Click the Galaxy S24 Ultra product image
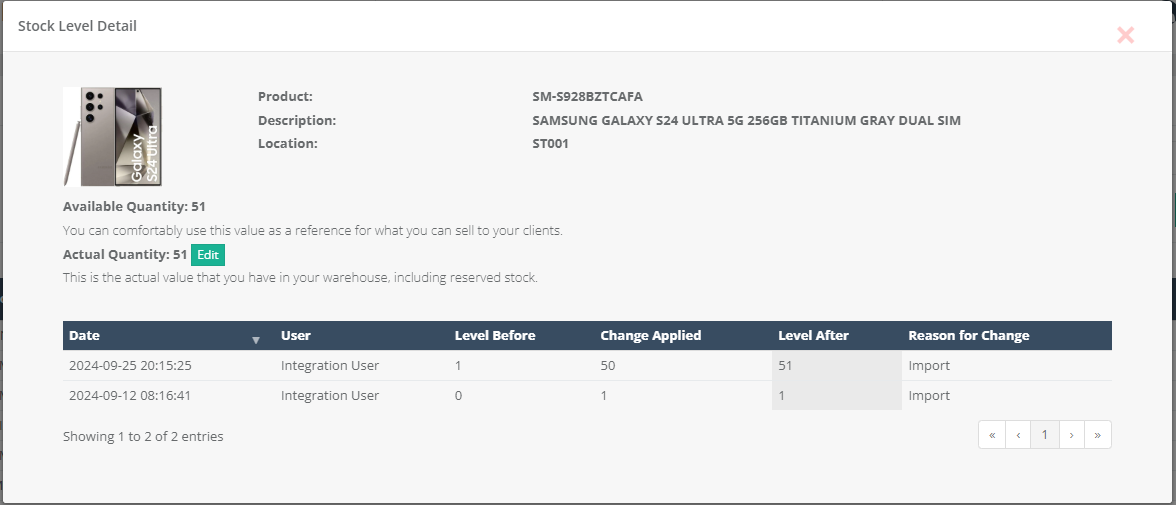 coord(113,136)
